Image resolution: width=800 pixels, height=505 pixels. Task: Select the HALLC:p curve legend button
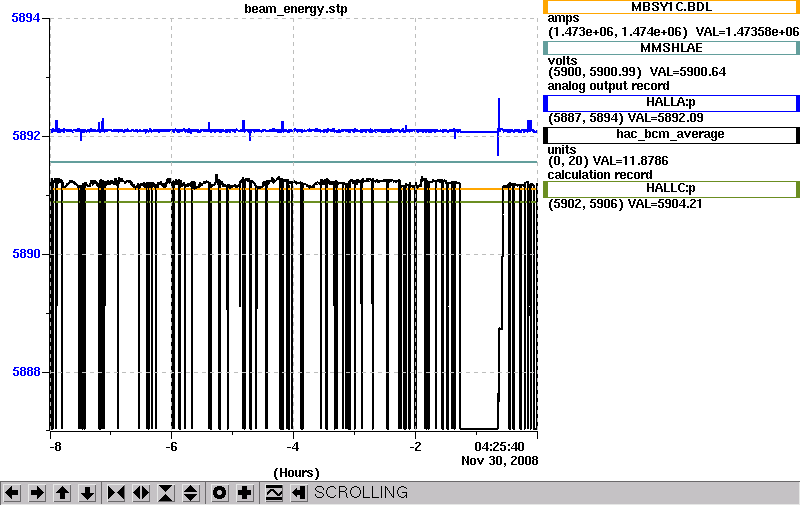pyautogui.click(x=671, y=189)
